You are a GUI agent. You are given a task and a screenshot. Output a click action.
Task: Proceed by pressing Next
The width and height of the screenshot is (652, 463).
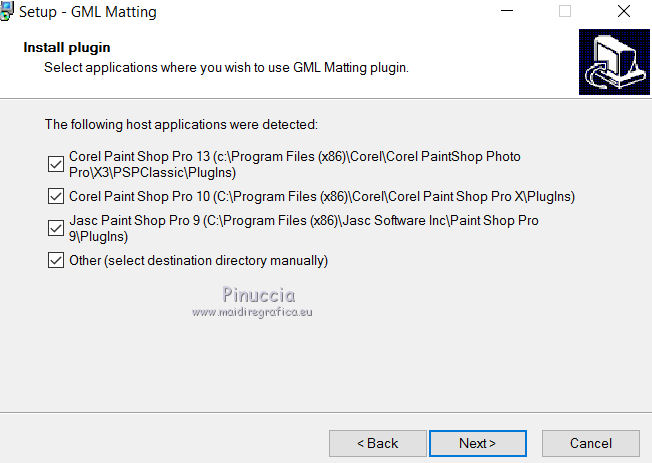point(477,443)
